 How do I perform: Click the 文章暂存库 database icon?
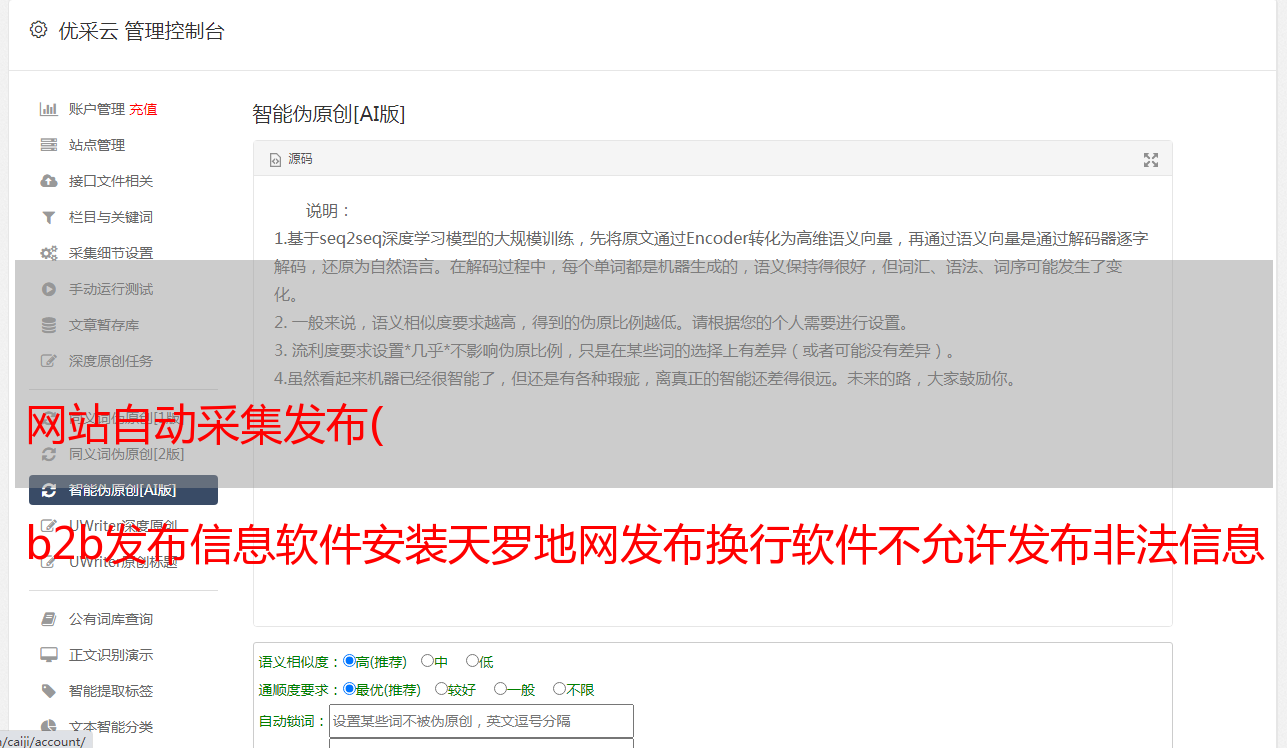point(48,325)
